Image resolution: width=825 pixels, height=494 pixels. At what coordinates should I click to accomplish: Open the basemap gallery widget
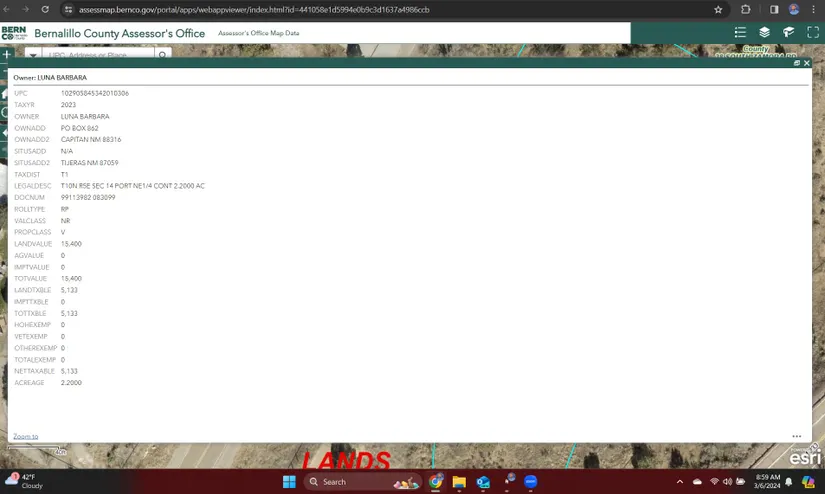(789, 33)
